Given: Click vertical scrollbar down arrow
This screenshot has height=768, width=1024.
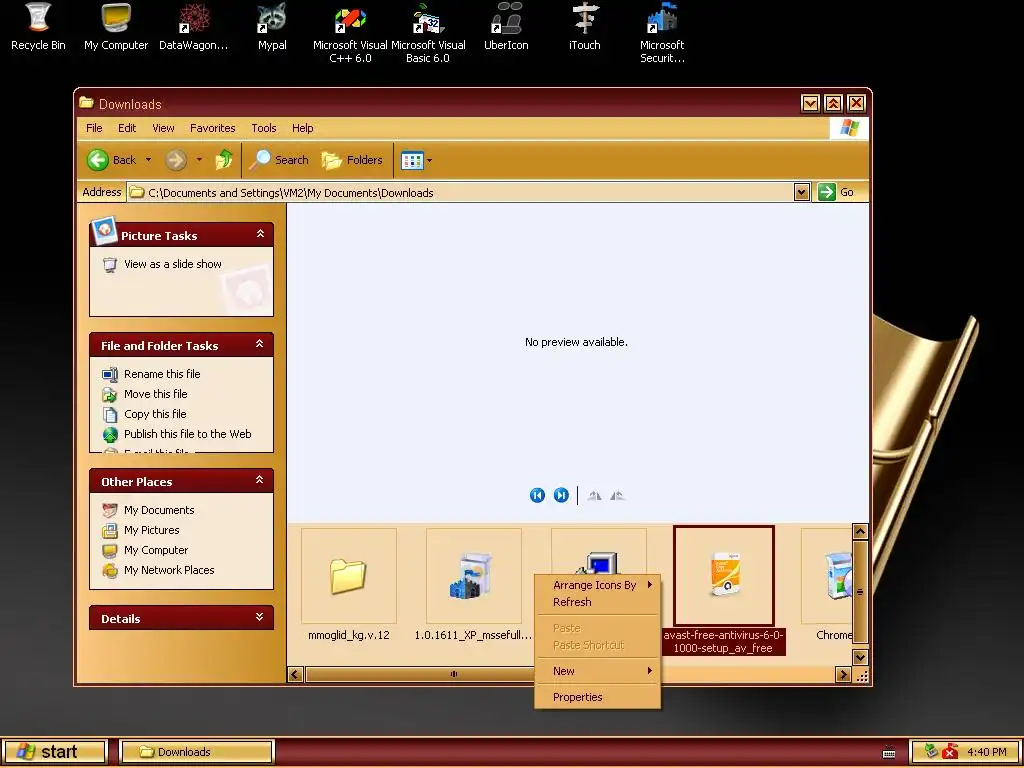Looking at the screenshot, I should [x=860, y=657].
